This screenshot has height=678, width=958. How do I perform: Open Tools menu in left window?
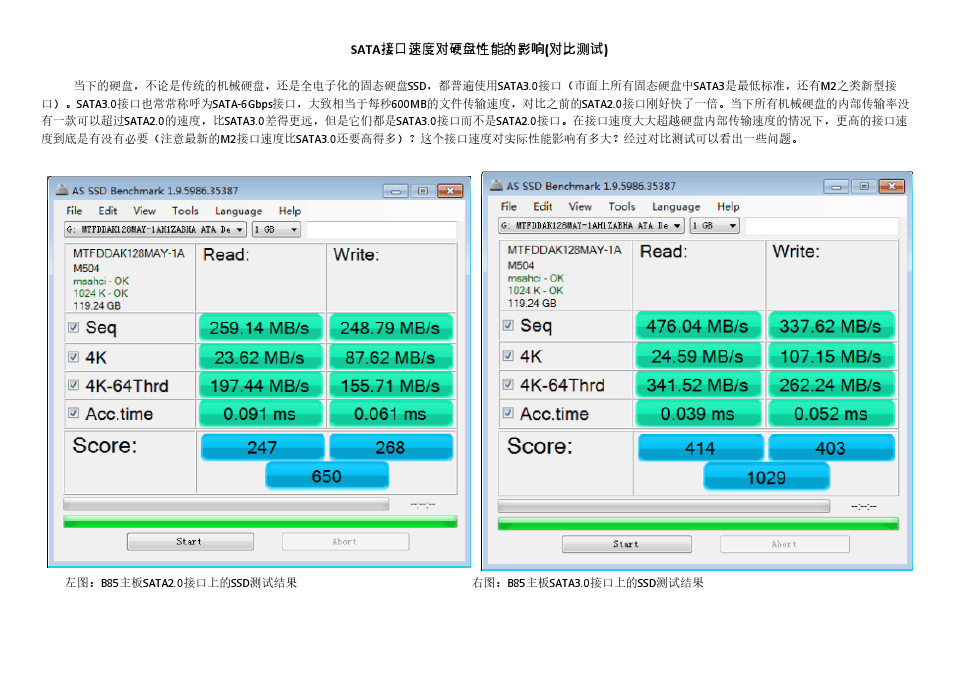point(185,211)
